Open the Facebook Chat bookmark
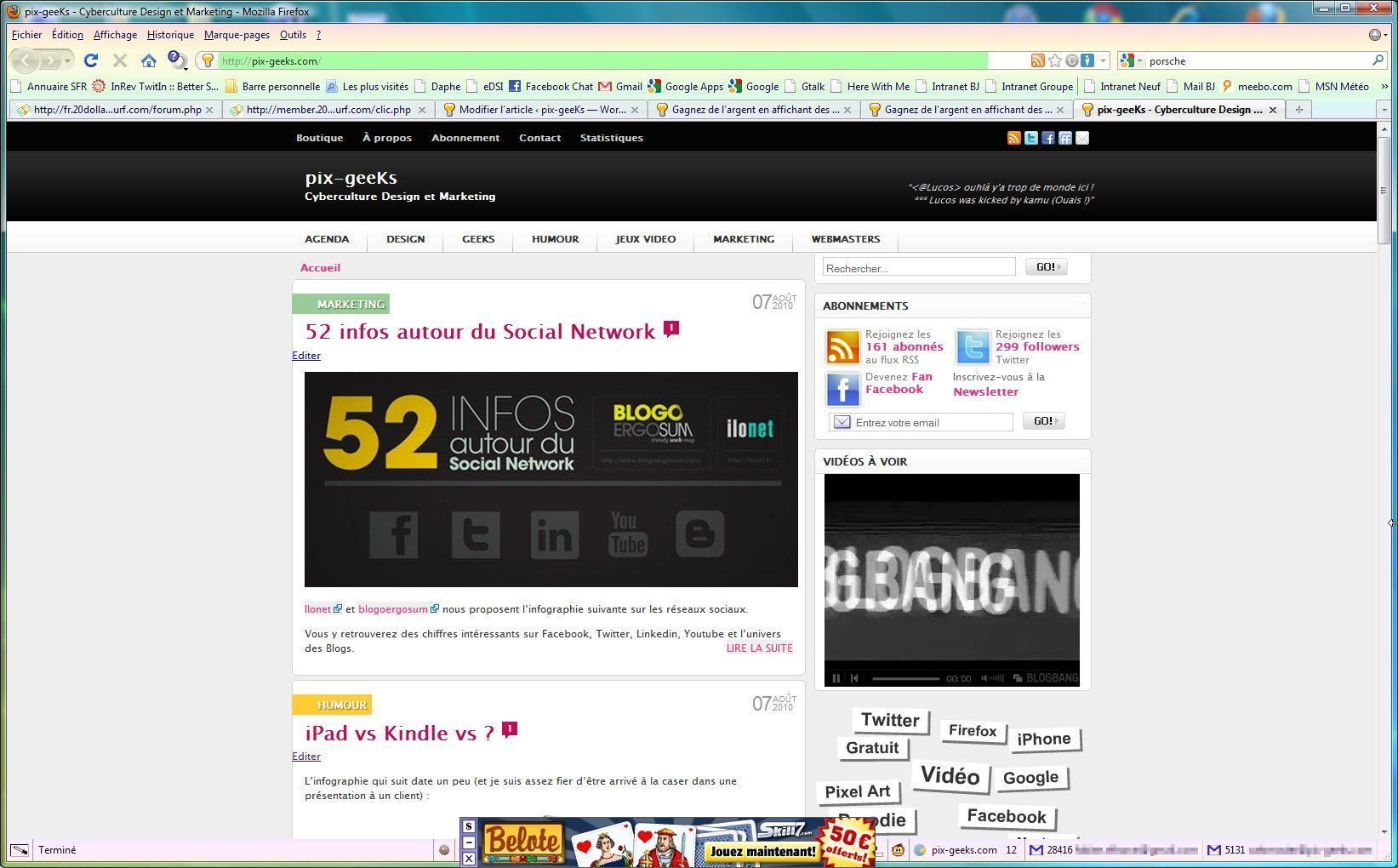1398x868 pixels. [551, 86]
